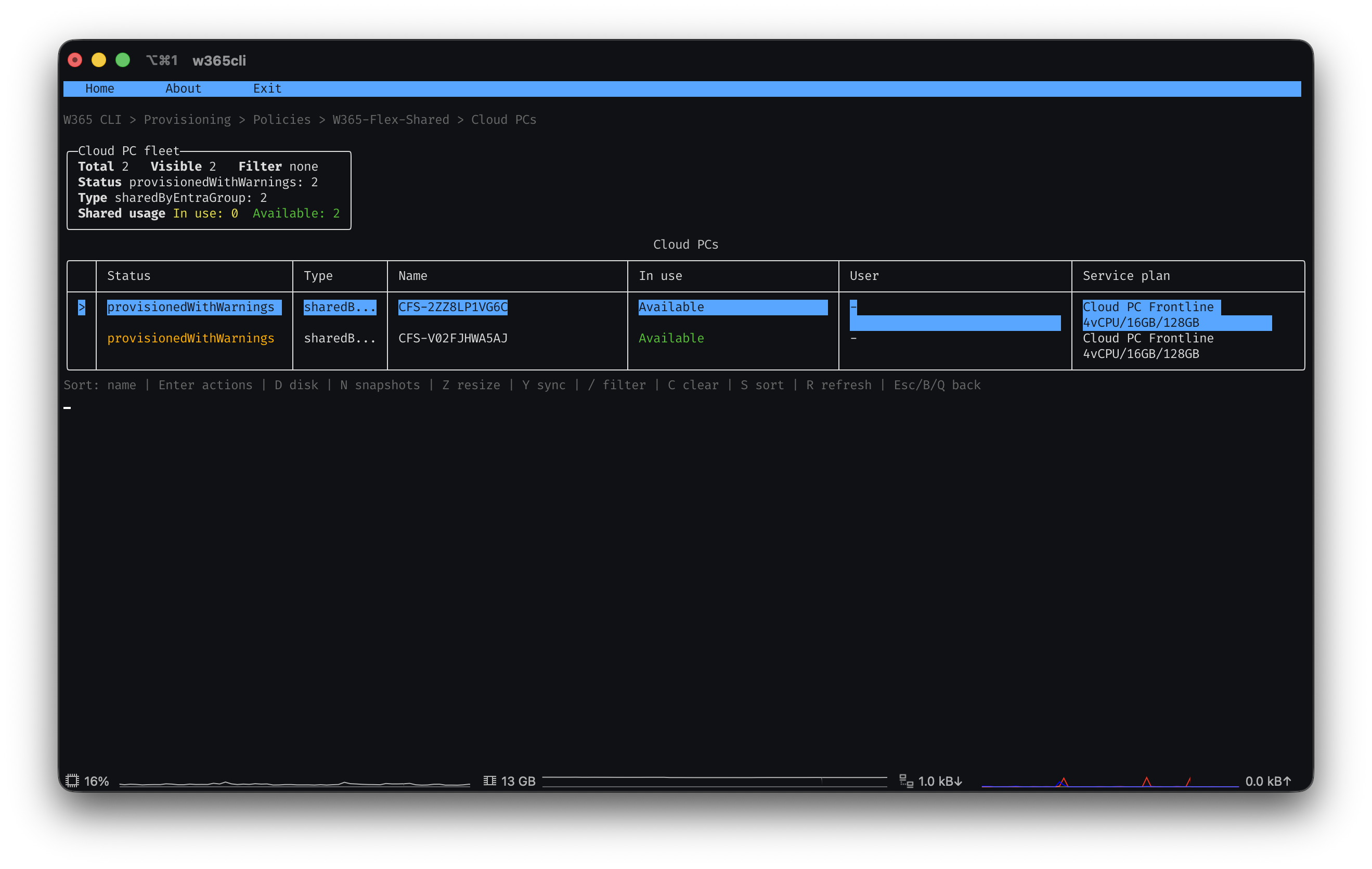The image size is (1372, 869).
Task: Click the Cloud PCs breadcrumb
Action: click(503, 120)
